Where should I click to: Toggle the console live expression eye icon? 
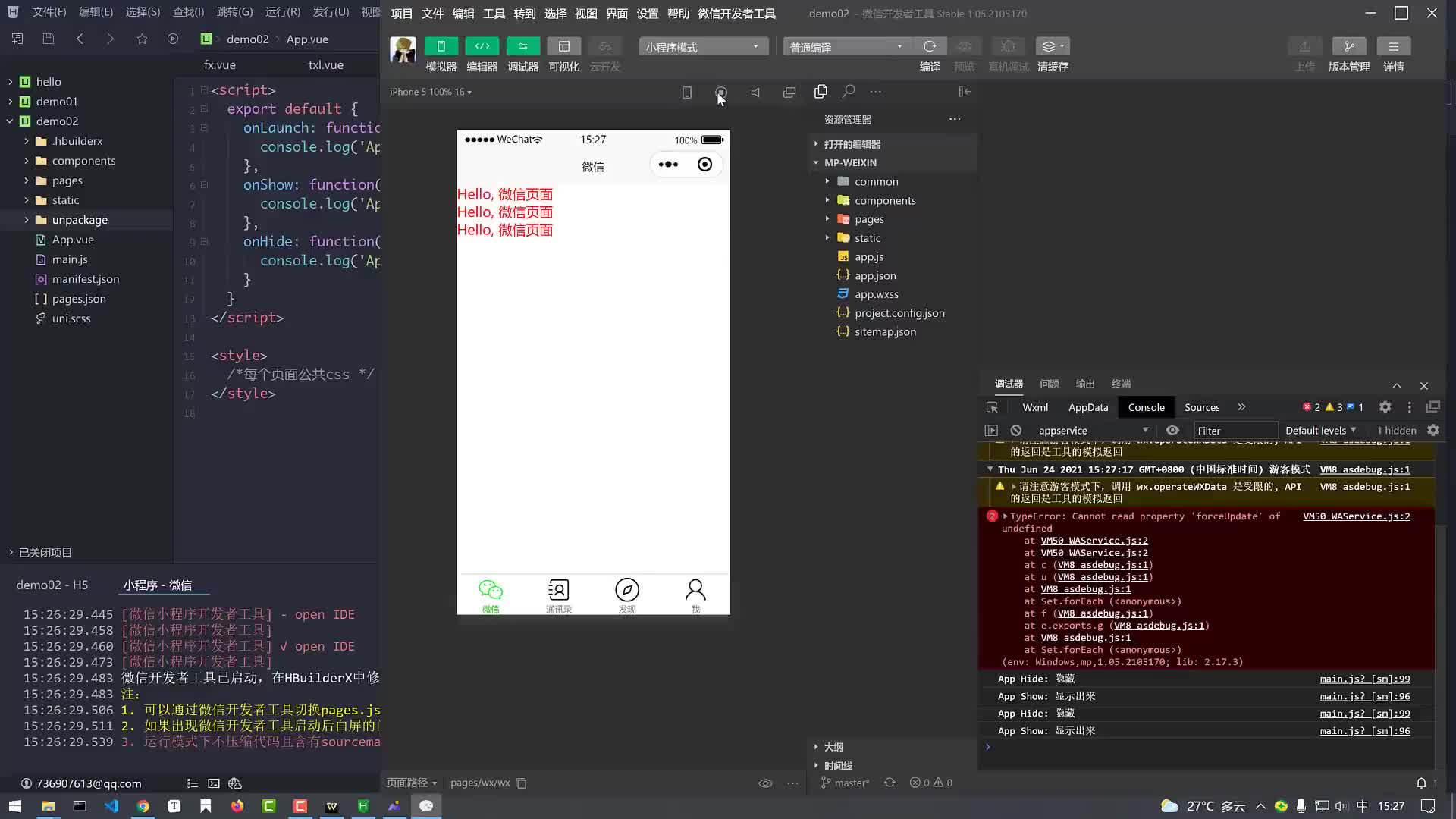click(x=1172, y=430)
